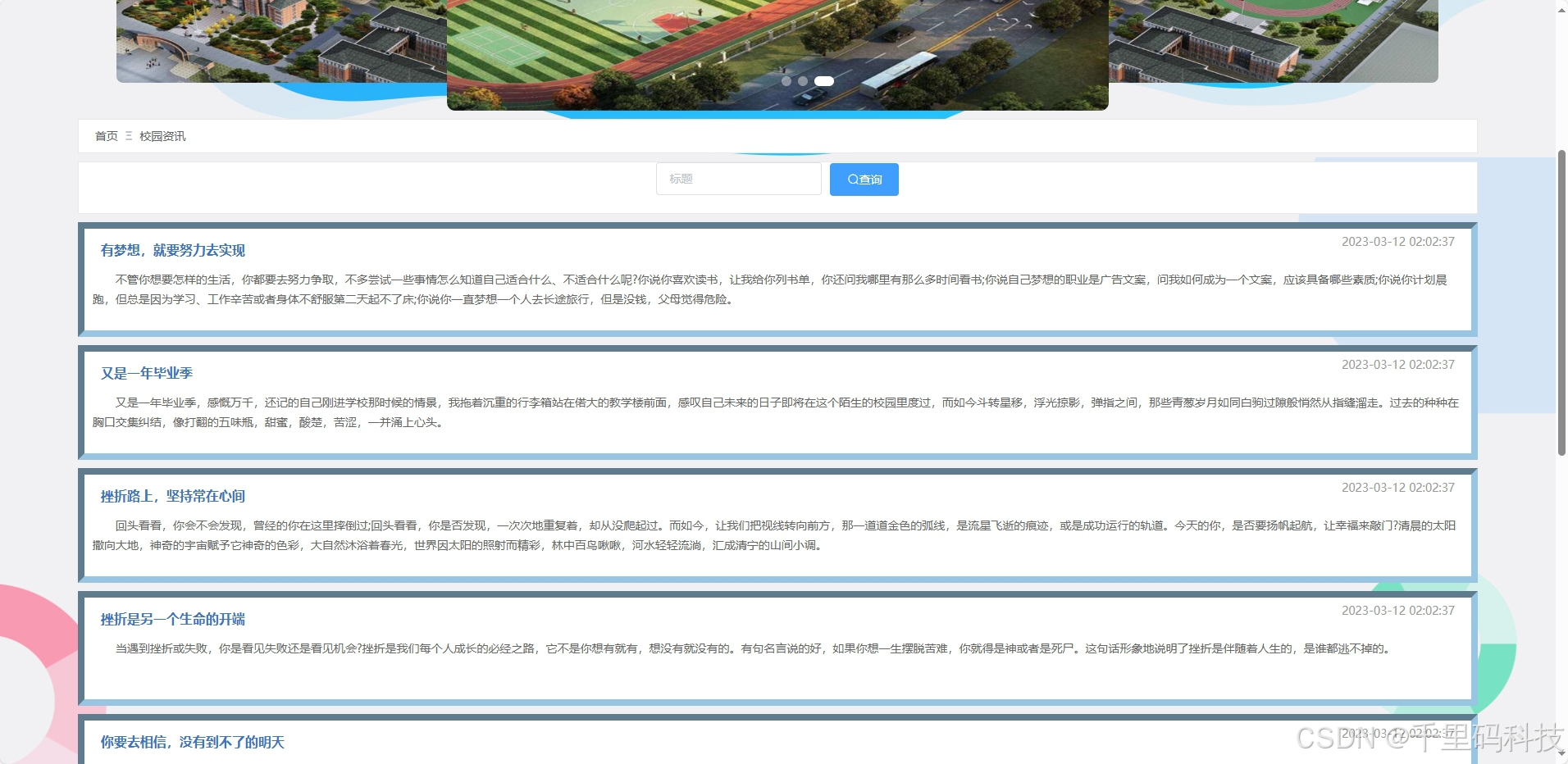The width and height of the screenshot is (1568, 764).
Task: Click the date of 挫折路上 article
Action: (x=1397, y=488)
